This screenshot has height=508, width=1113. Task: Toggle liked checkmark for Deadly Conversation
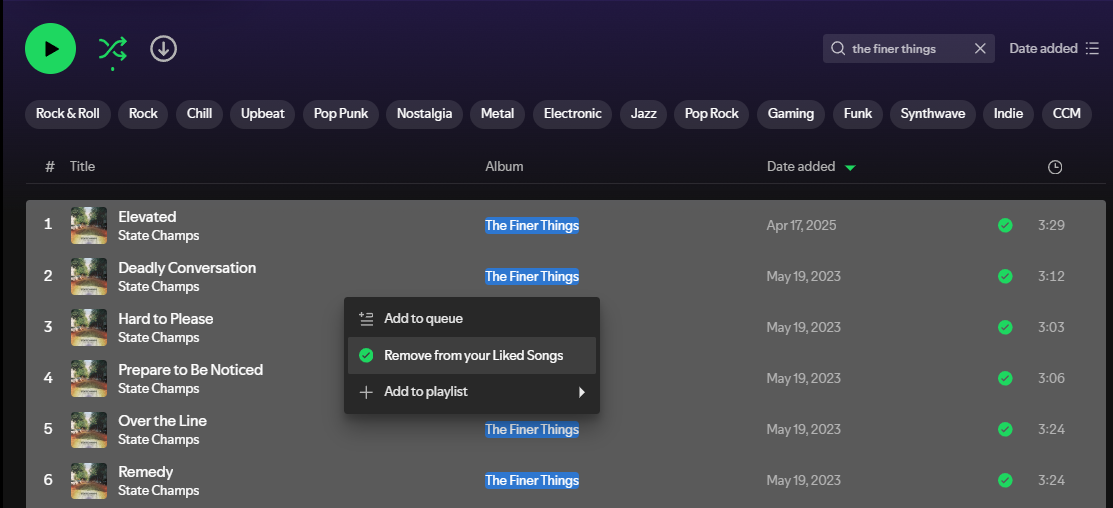(1005, 276)
